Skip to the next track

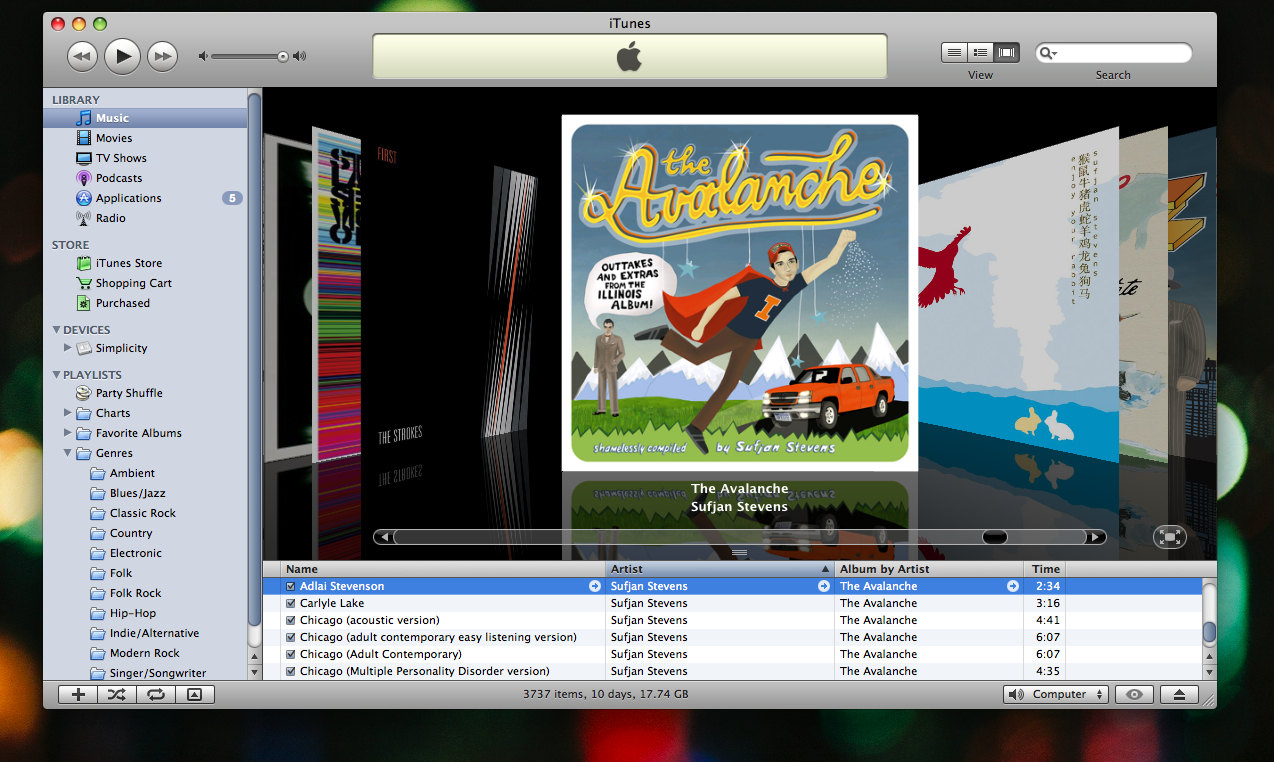click(162, 56)
